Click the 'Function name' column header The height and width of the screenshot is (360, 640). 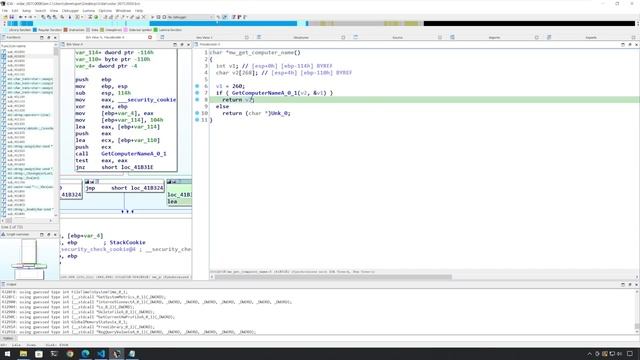coord(13,46)
